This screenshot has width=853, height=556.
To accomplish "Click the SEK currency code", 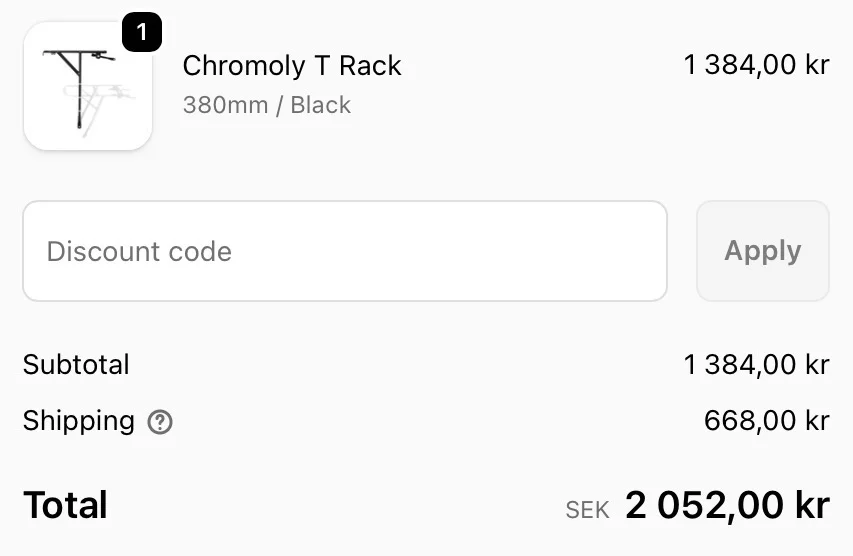I will (587, 510).
